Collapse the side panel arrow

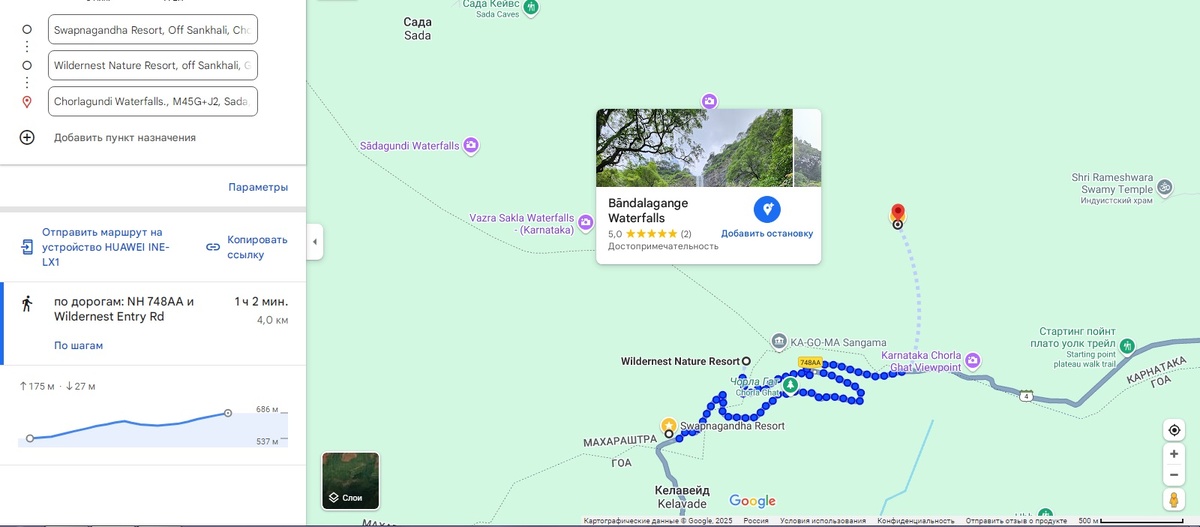pyautogui.click(x=315, y=242)
